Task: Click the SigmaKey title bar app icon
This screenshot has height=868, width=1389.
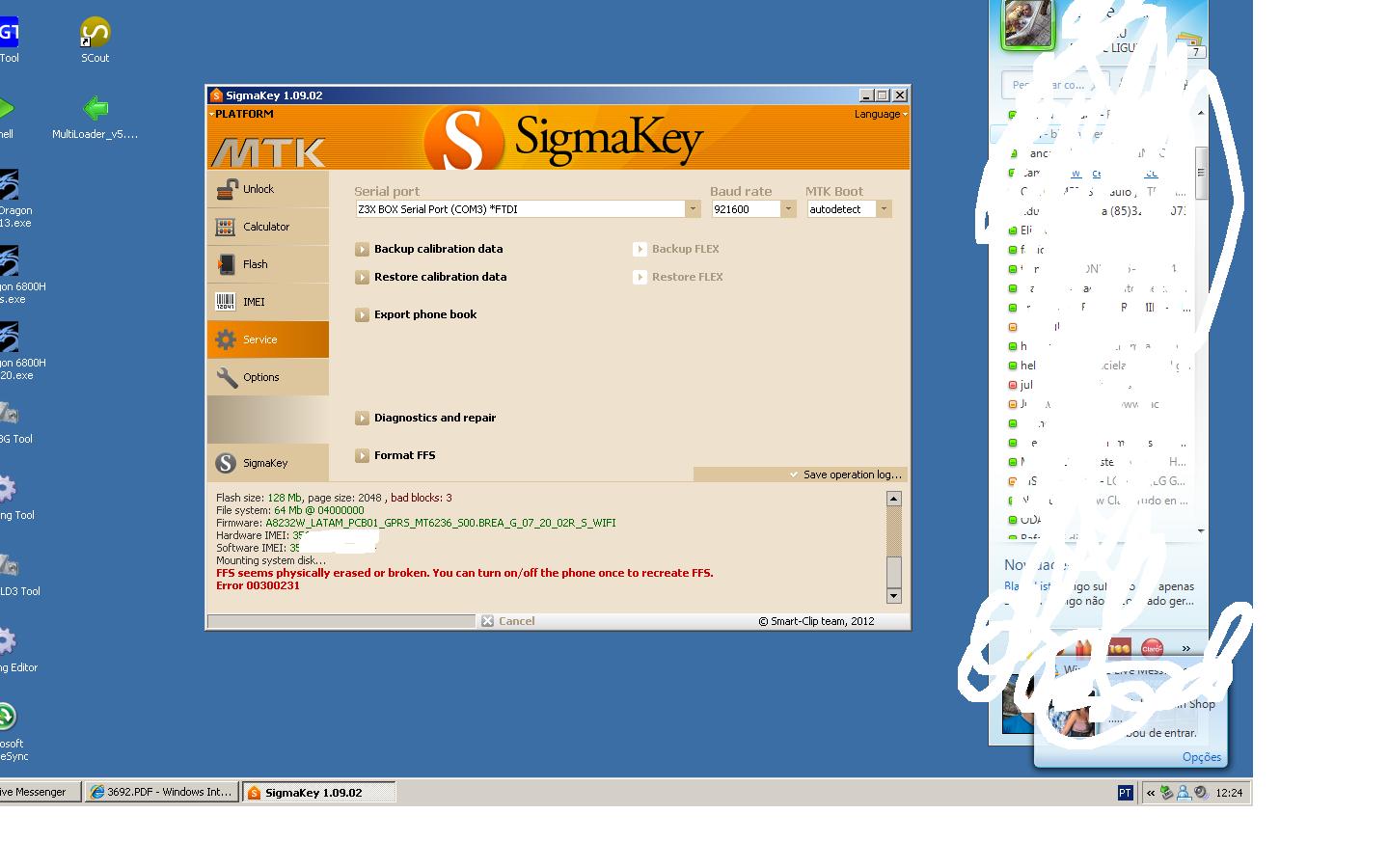Action: click(x=217, y=95)
